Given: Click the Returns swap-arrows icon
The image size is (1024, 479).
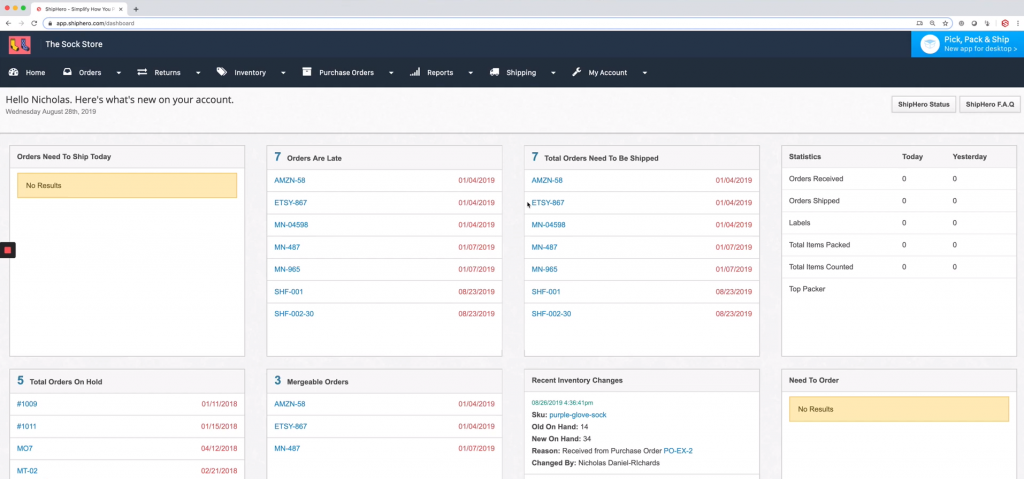Looking at the screenshot, I should (x=142, y=73).
